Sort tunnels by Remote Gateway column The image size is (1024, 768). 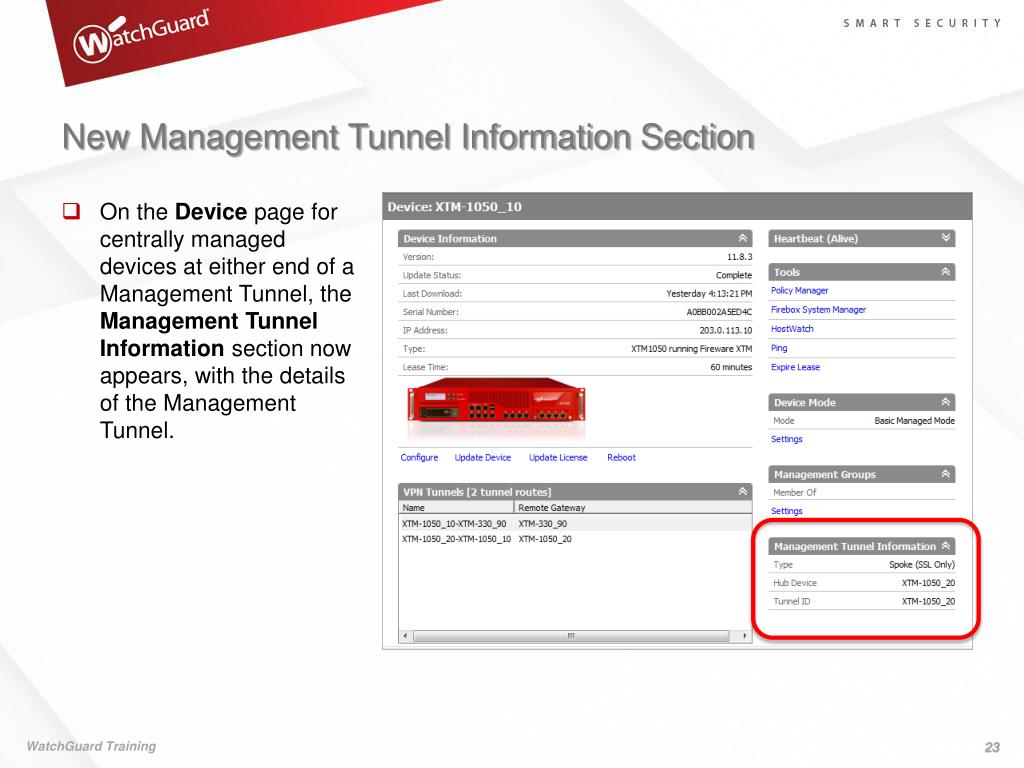coord(633,507)
